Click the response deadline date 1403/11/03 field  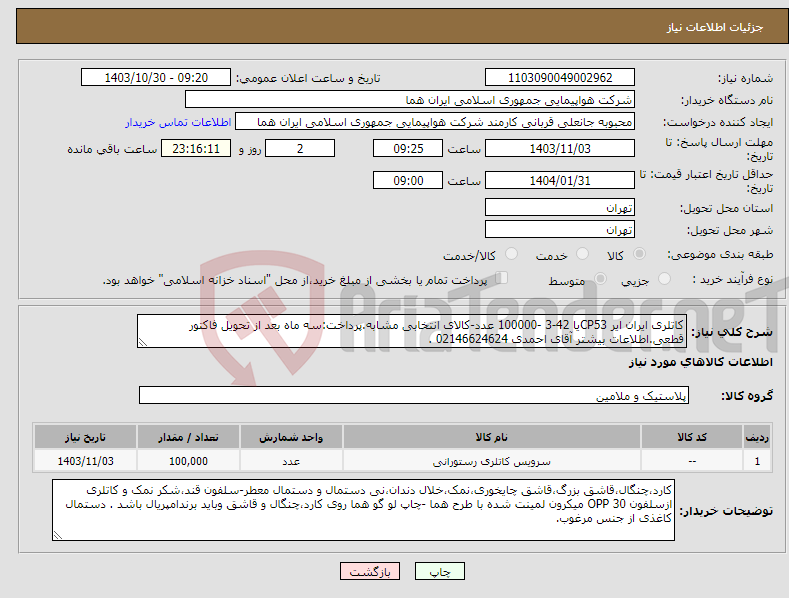560,148
